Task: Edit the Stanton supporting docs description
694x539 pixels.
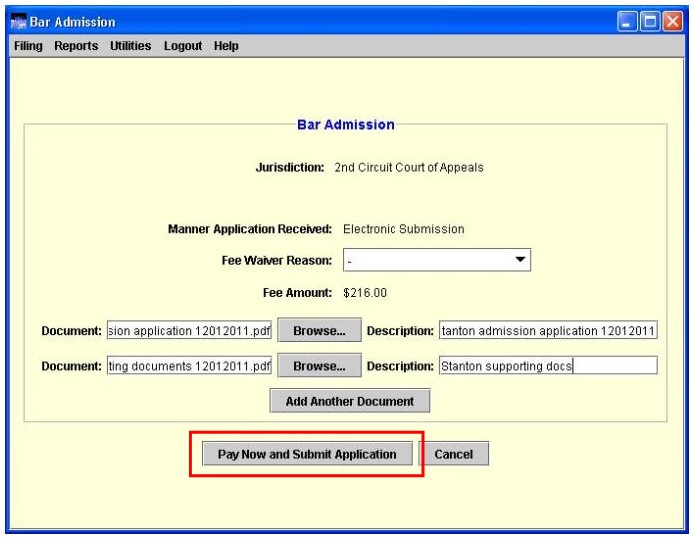Action: pyautogui.click(x=548, y=366)
